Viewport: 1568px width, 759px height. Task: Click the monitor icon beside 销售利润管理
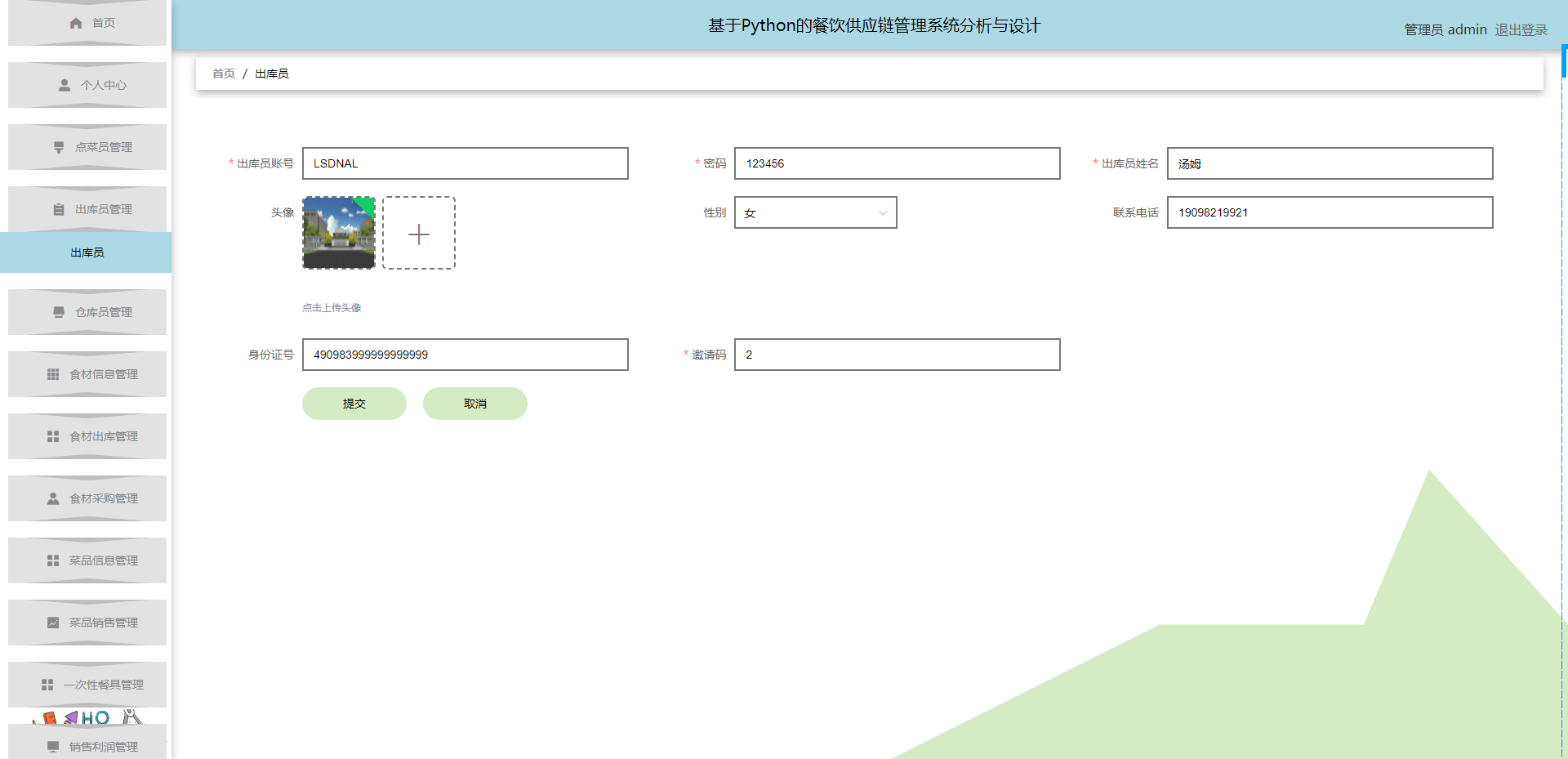(x=53, y=747)
